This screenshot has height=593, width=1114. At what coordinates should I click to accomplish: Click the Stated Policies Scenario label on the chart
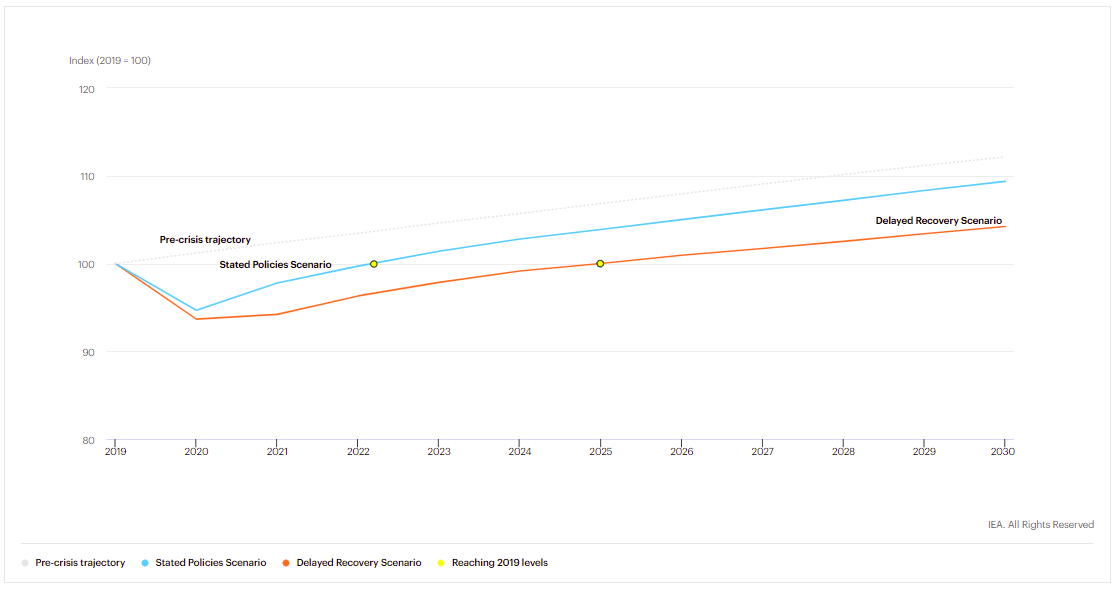click(x=275, y=265)
